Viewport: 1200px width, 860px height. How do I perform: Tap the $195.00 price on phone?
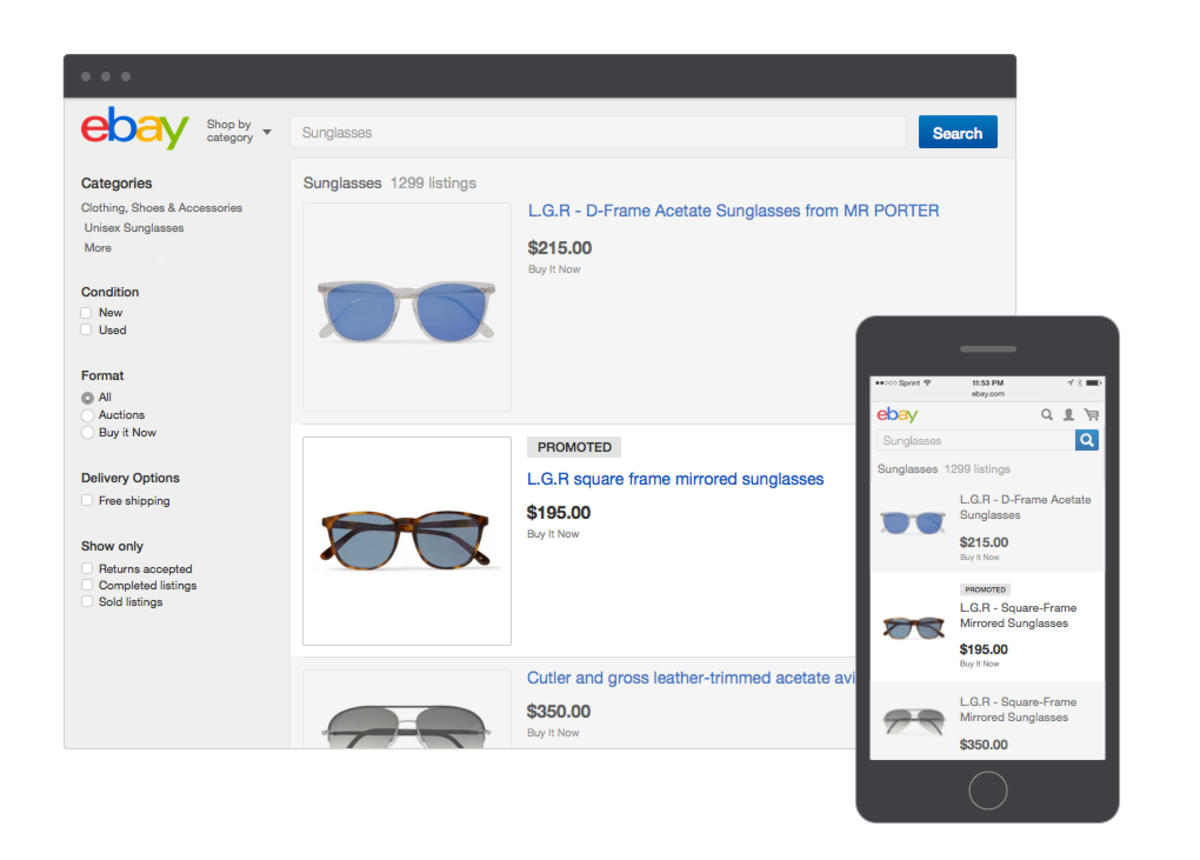(x=984, y=649)
